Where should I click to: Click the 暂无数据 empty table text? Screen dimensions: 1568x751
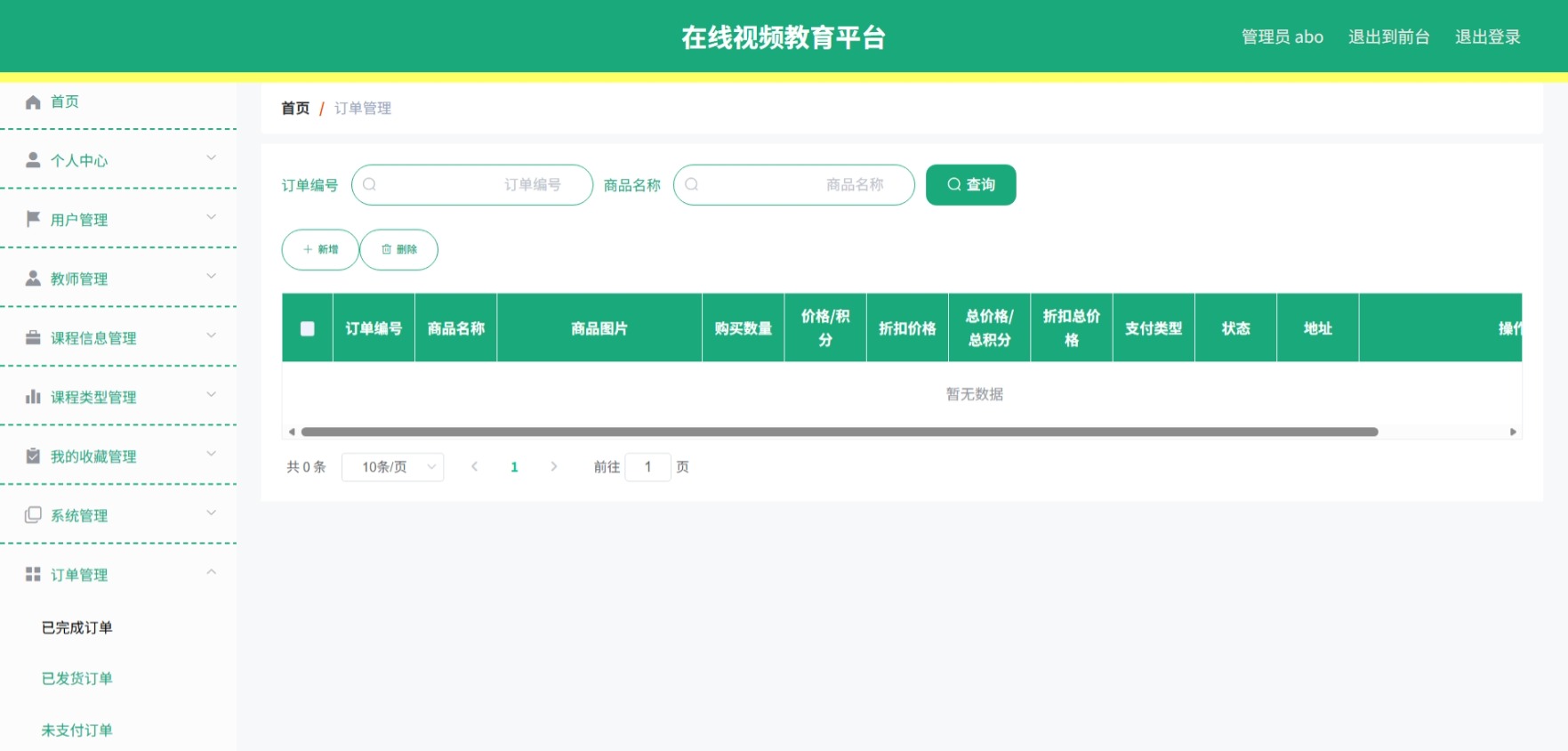coord(975,394)
